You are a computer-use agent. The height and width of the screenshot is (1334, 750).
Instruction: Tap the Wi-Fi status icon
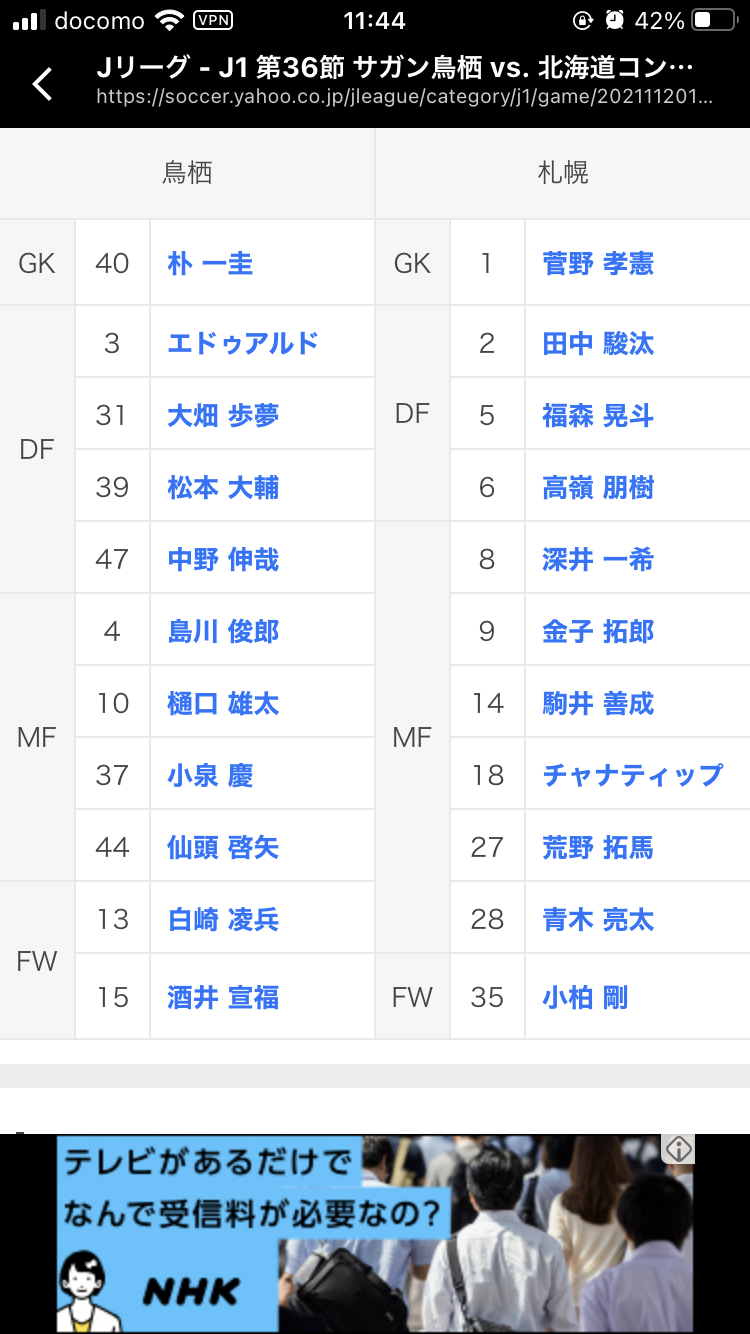point(171,21)
